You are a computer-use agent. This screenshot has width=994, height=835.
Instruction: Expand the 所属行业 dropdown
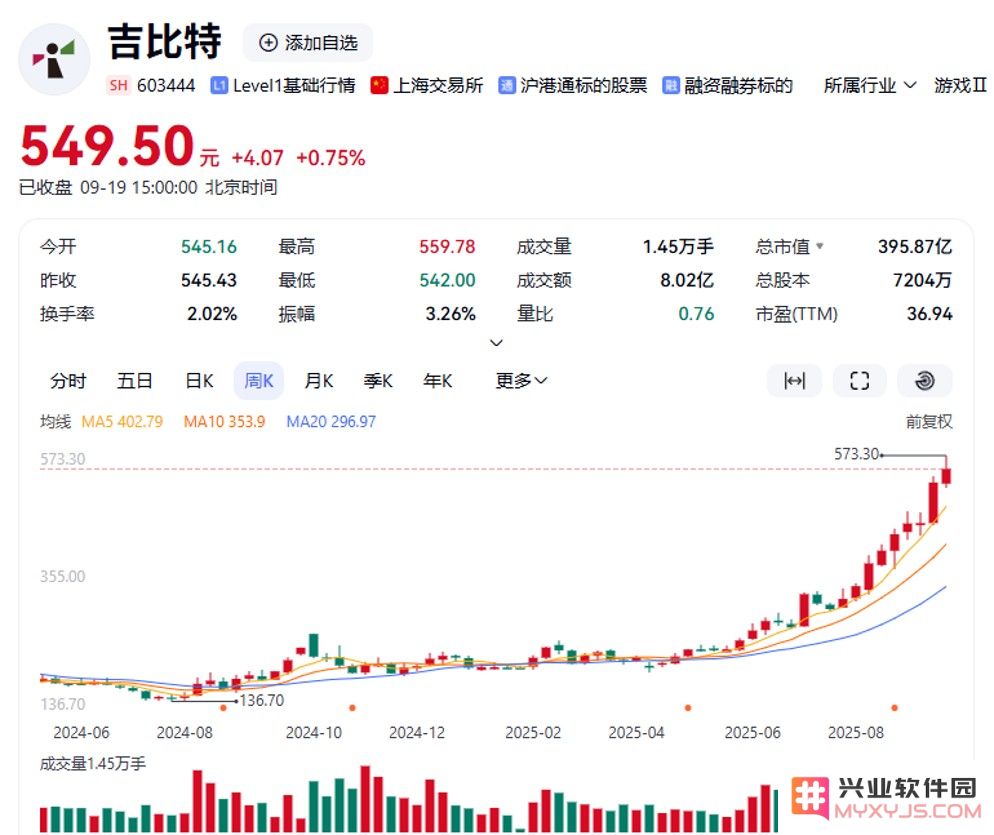[x=870, y=86]
